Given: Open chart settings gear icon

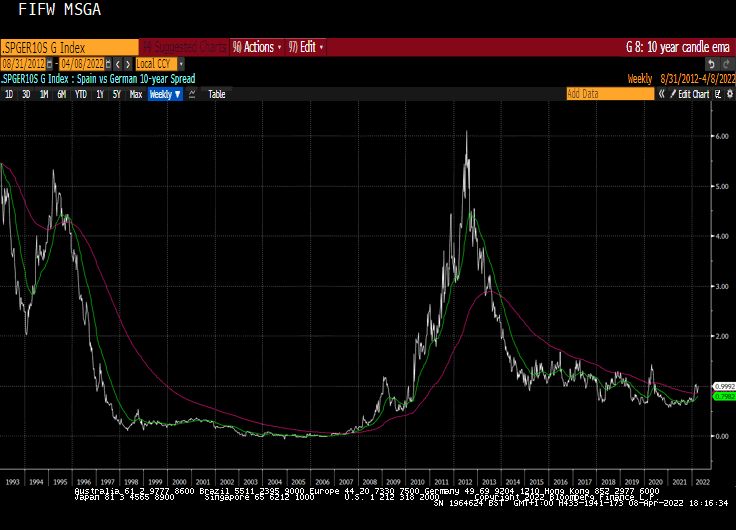Looking at the screenshot, I should click(x=729, y=94).
